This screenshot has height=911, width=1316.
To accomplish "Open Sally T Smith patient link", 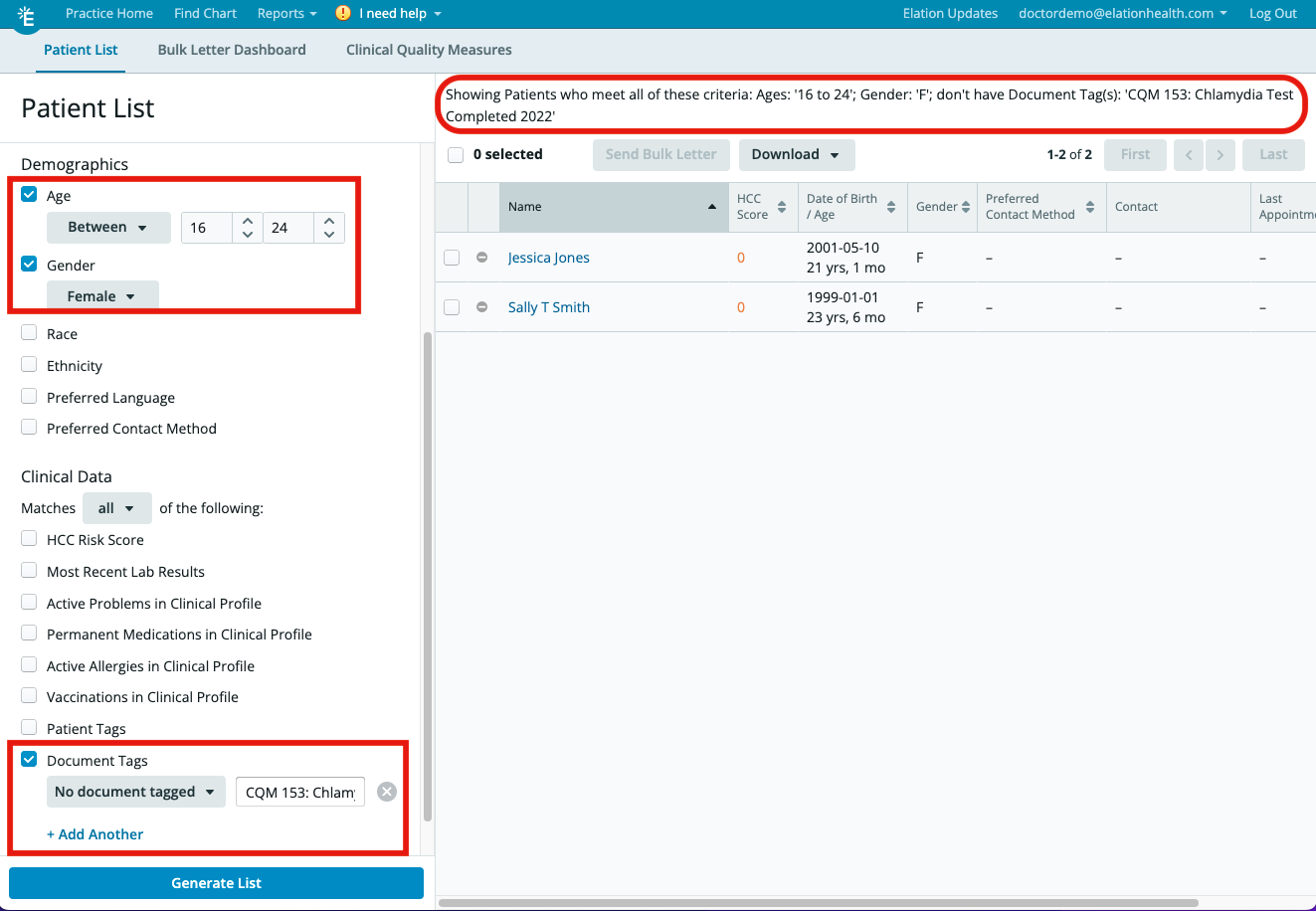I will 549,307.
